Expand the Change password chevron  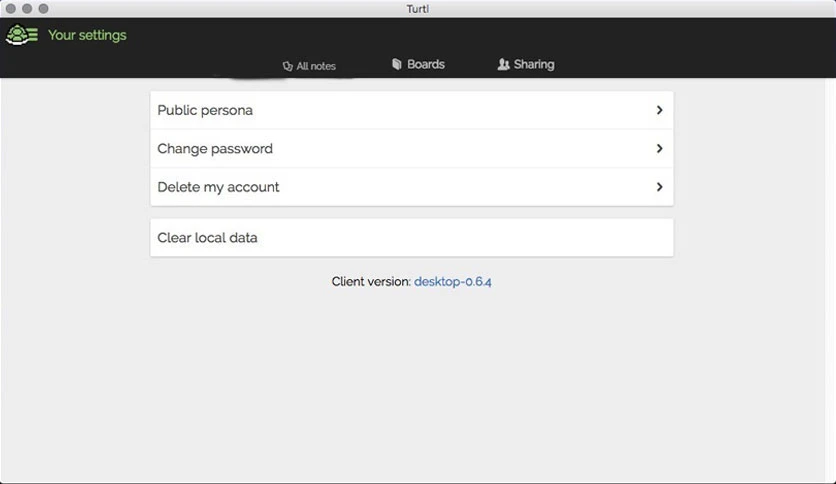(660, 148)
